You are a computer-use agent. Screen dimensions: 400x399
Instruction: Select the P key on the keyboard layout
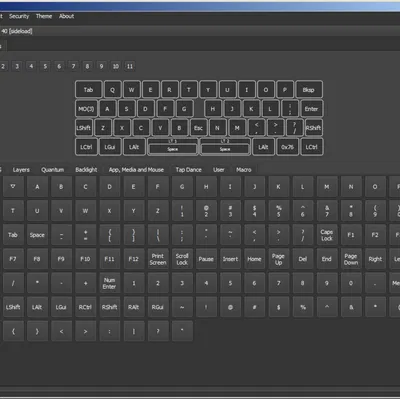[285, 89]
